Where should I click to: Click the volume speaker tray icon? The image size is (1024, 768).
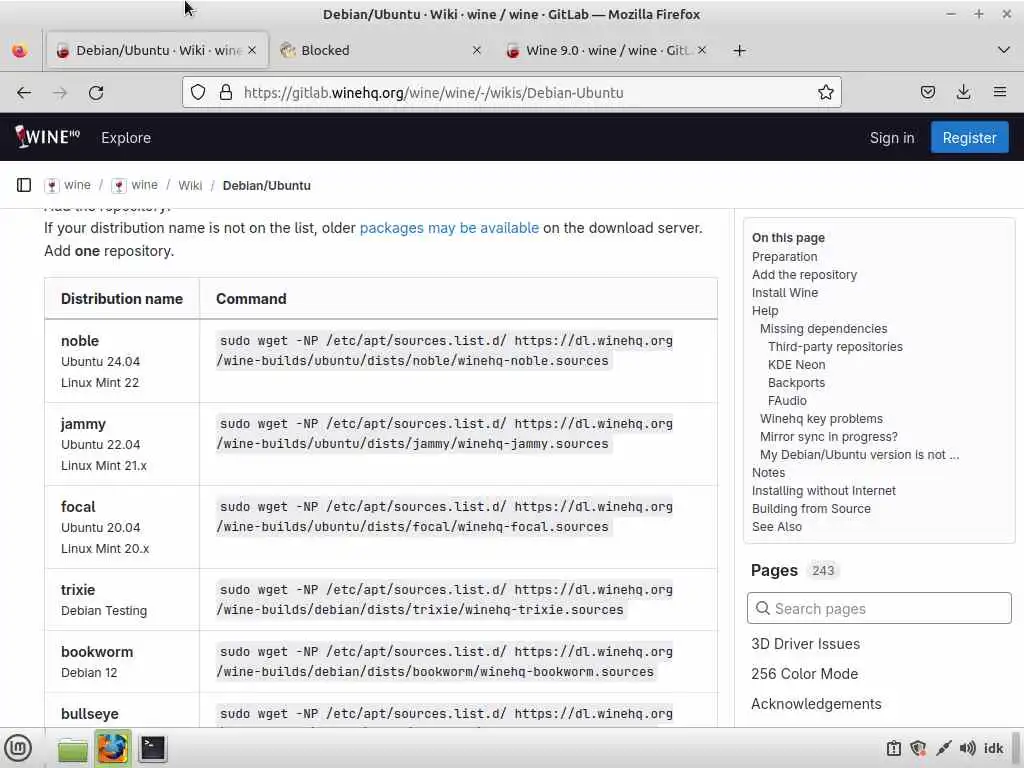point(968,748)
